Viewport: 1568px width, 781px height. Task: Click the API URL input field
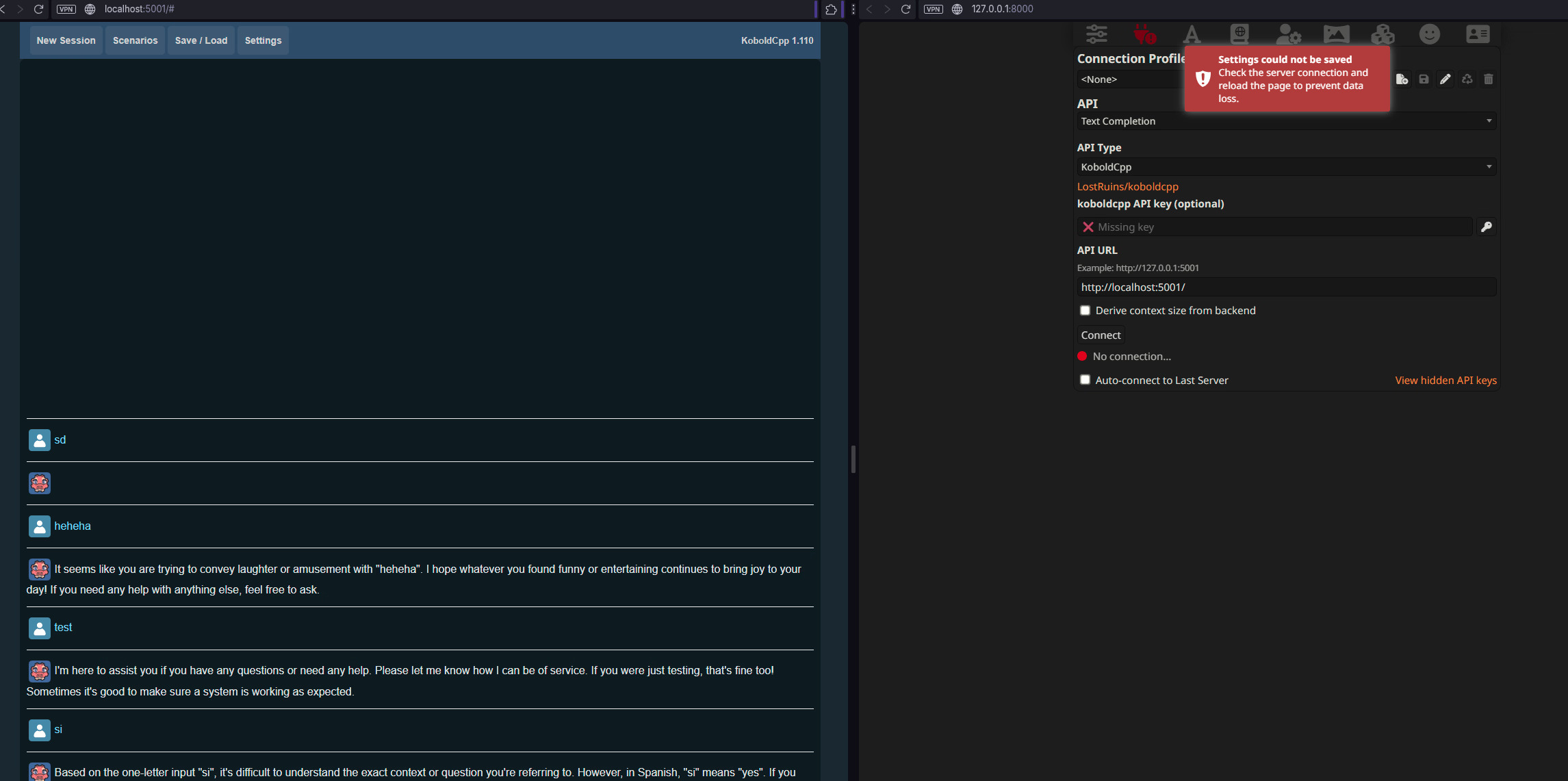click(1286, 287)
